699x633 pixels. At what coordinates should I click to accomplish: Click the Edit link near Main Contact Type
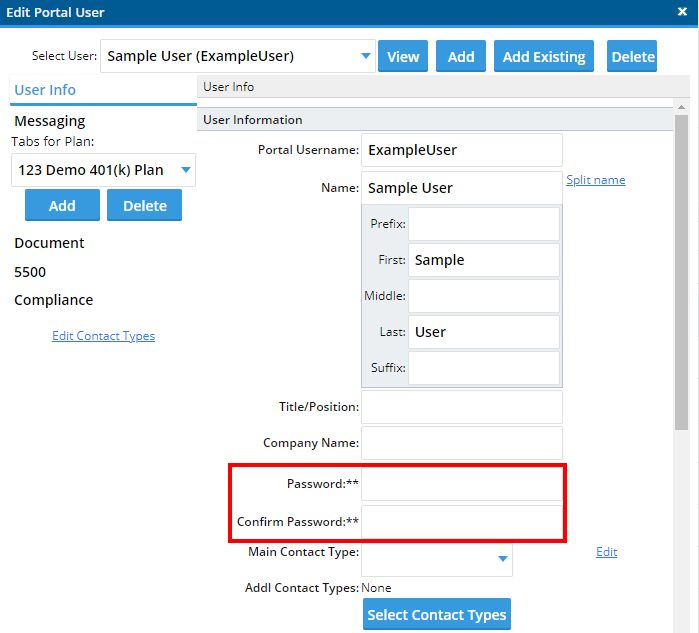coord(606,552)
